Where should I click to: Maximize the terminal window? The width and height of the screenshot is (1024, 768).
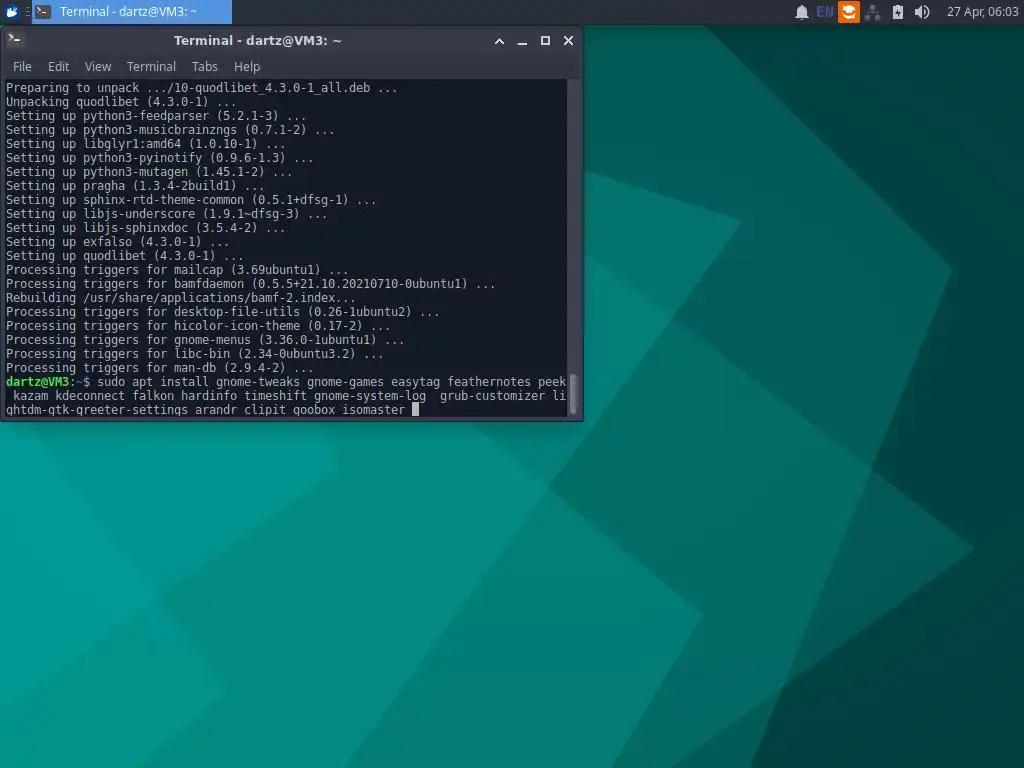point(545,40)
